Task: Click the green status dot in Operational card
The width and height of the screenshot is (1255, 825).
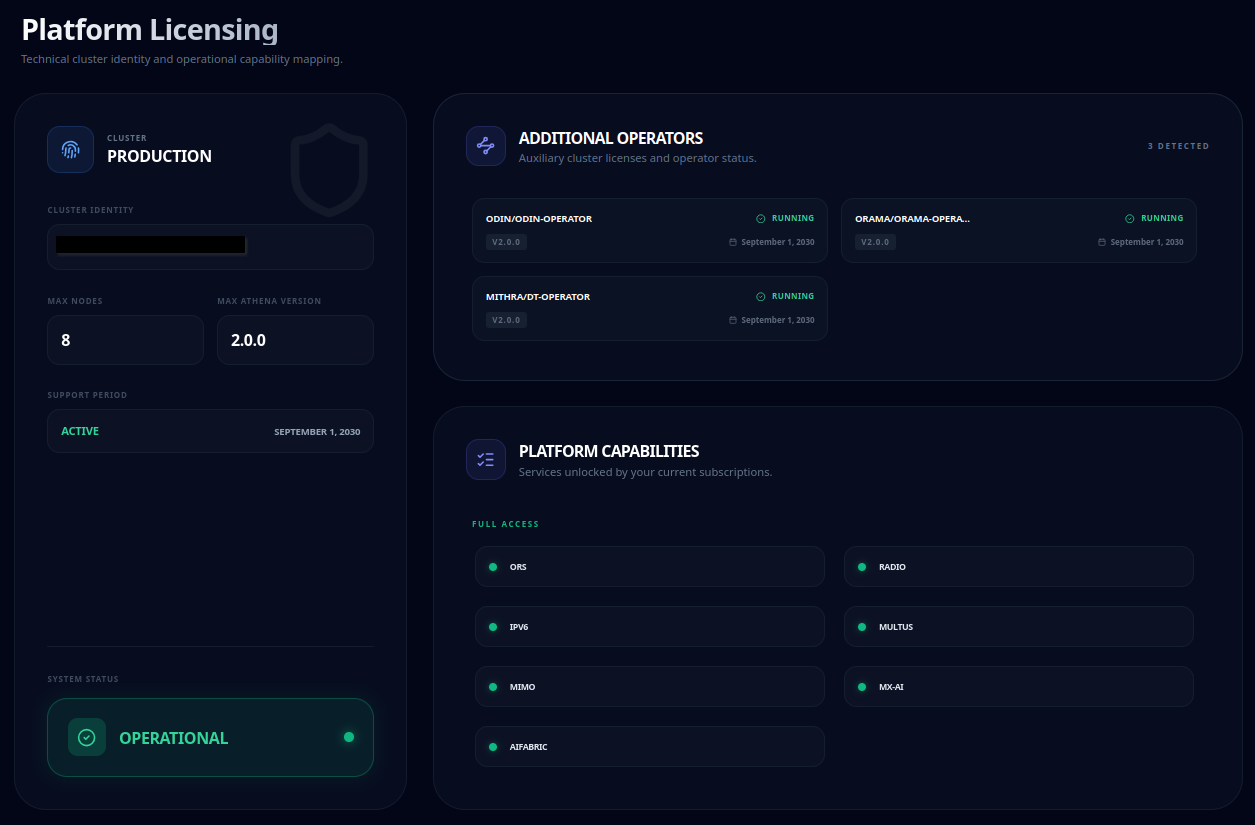Action: pyautogui.click(x=349, y=737)
